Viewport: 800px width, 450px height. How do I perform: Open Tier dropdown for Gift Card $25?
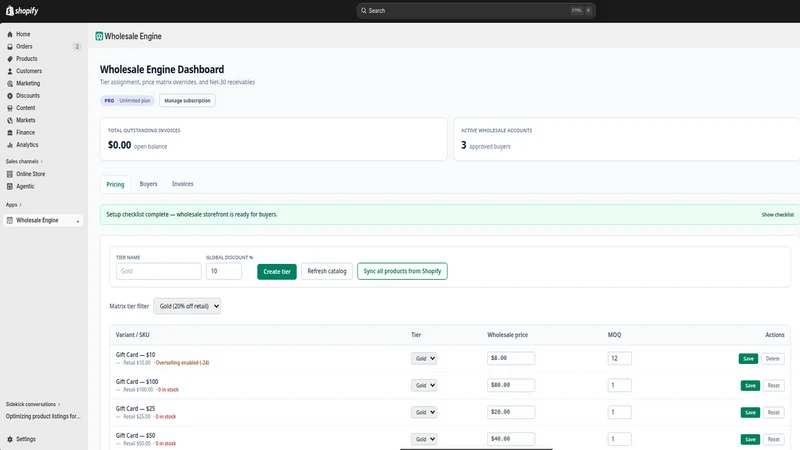click(424, 412)
